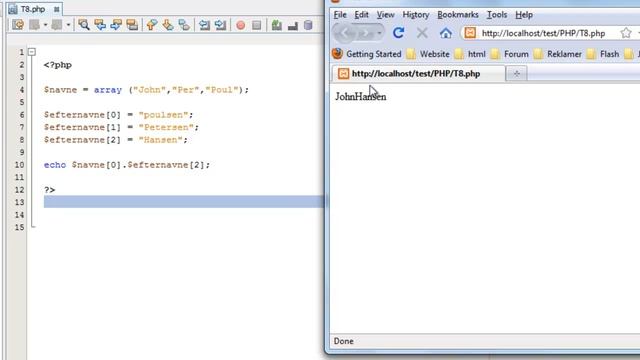This screenshot has width=640, height=360.
Task: Click the Previous Bookmark up-arrow icon
Action: pos(152,25)
